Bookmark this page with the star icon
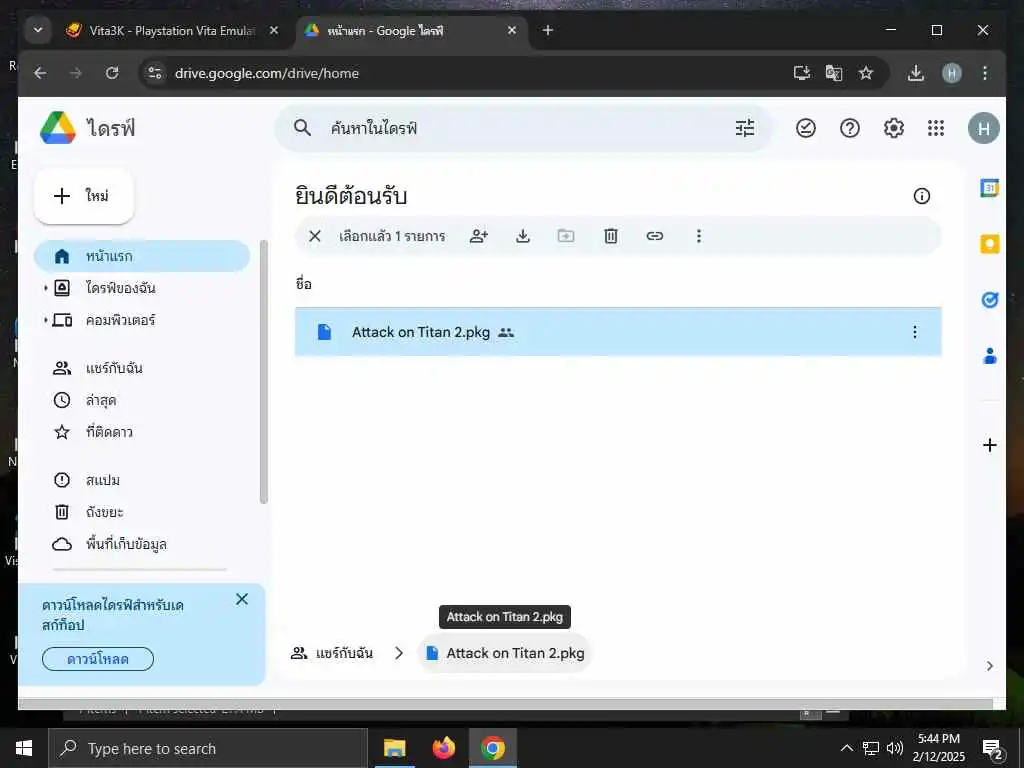1024x768 pixels. coord(866,73)
